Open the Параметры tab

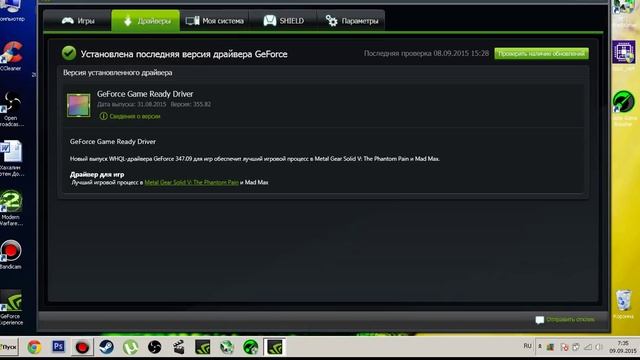point(351,21)
